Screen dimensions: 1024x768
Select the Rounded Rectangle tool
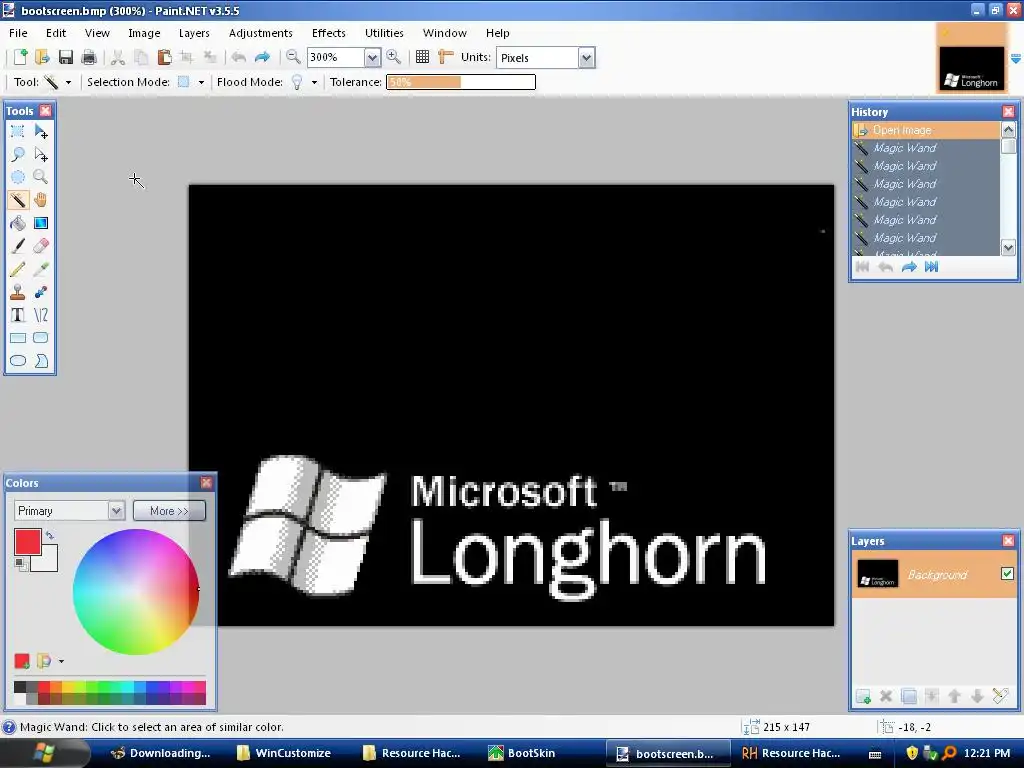click(40, 338)
